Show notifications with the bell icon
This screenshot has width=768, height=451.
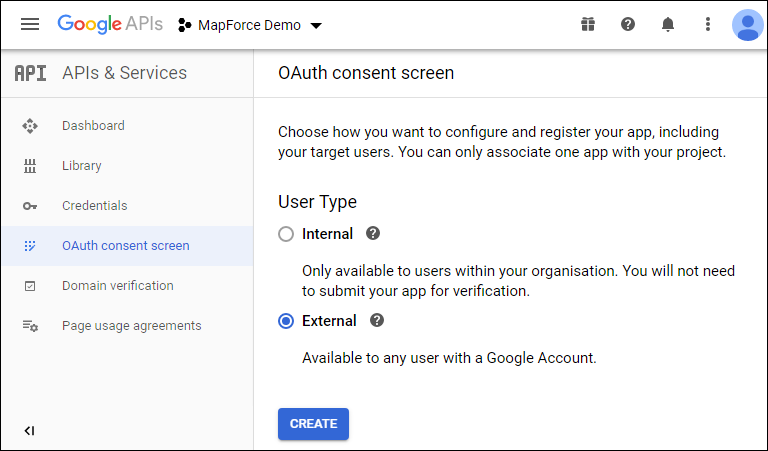668,25
